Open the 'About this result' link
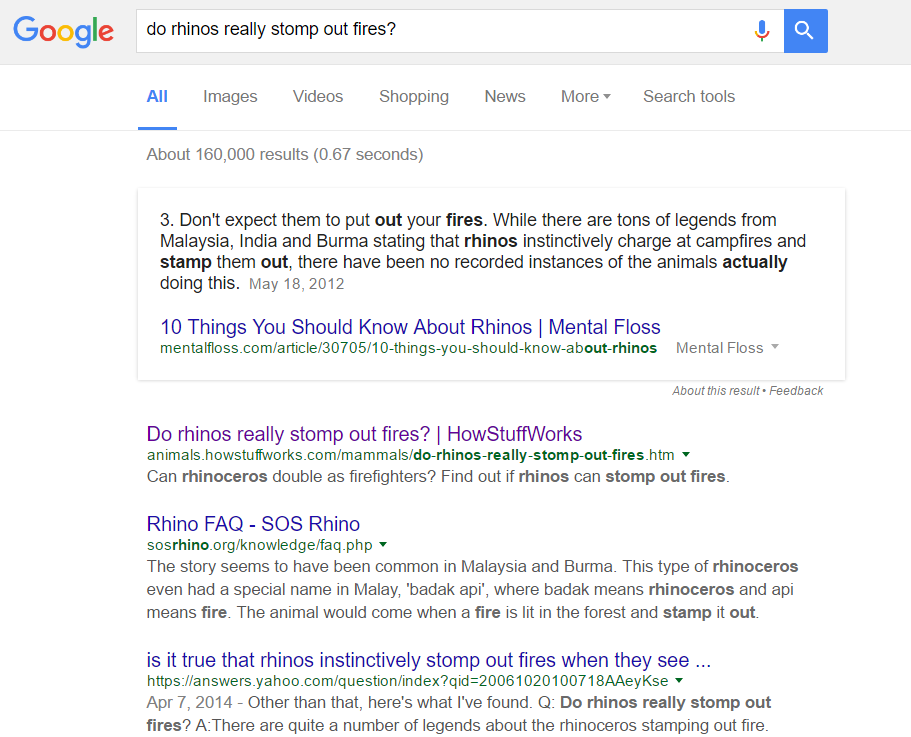Image resolution: width=911 pixels, height=737 pixels. pyautogui.click(x=716, y=391)
